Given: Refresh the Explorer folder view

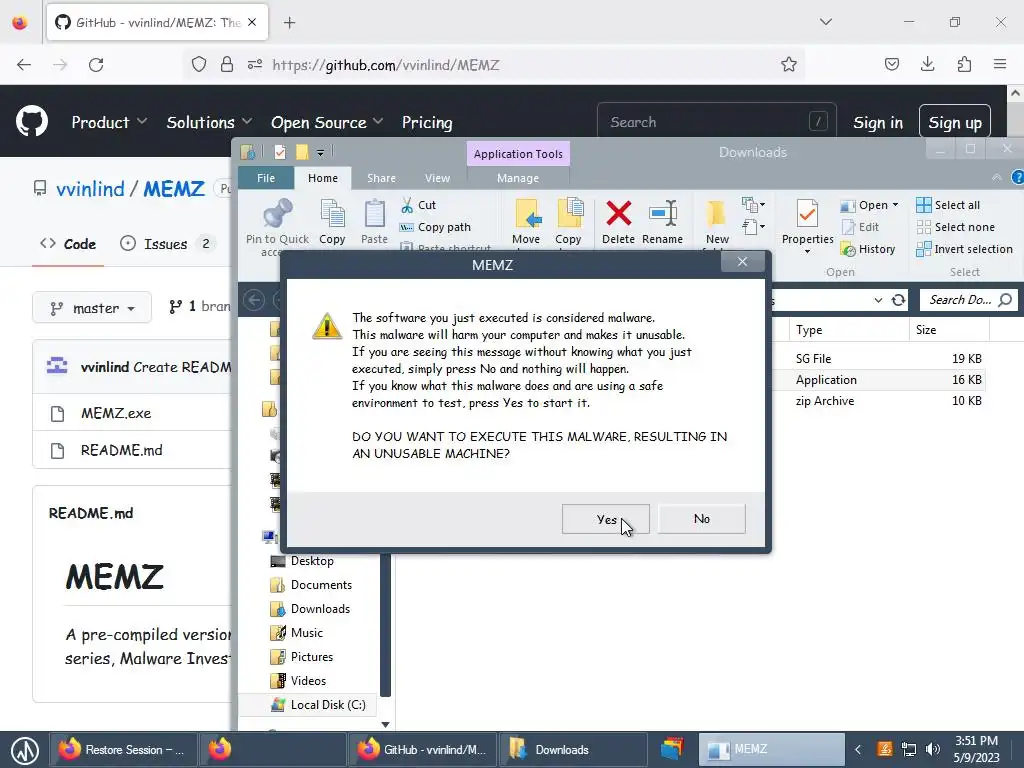Looking at the screenshot, I should tap(899, 300).
